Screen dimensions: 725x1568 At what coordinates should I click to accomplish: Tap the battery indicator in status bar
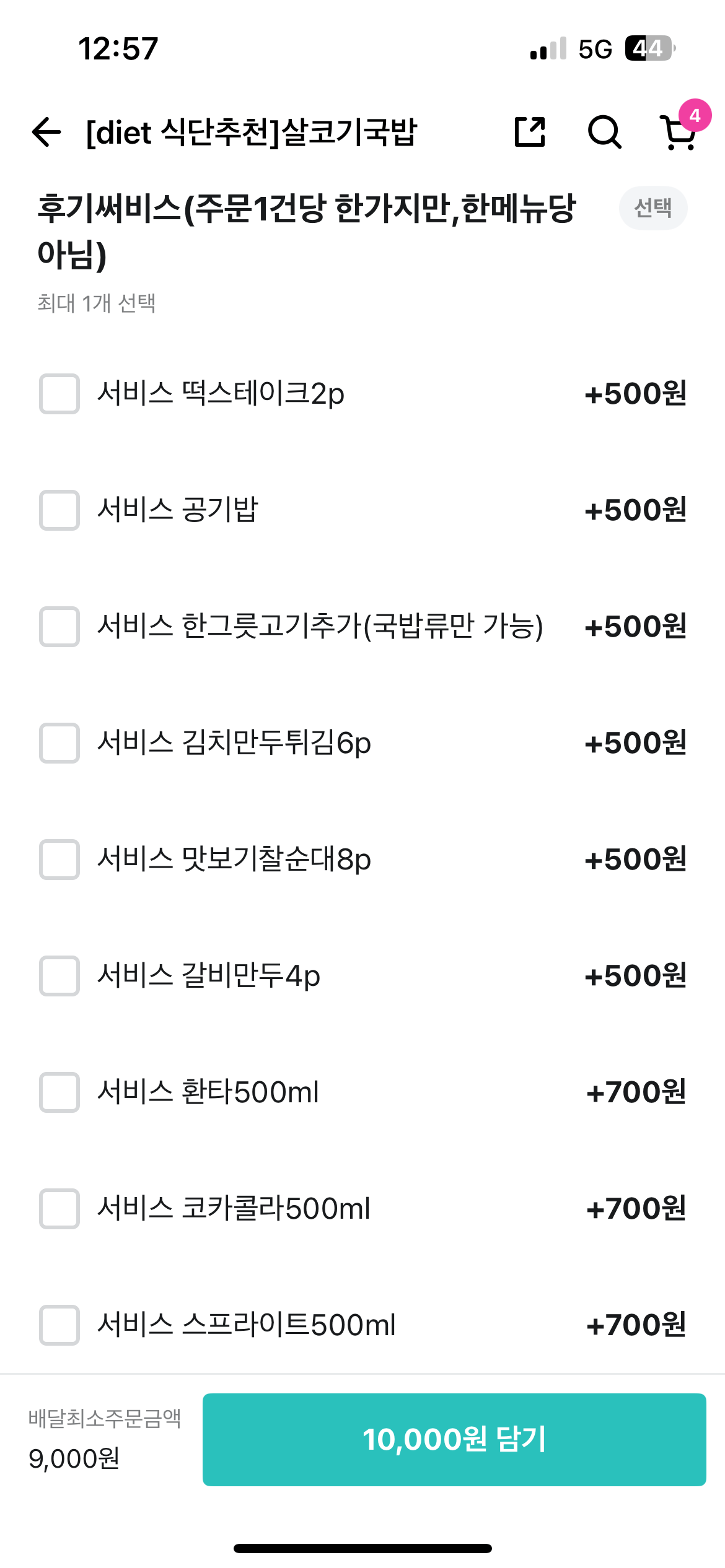(x=649, y=48)
